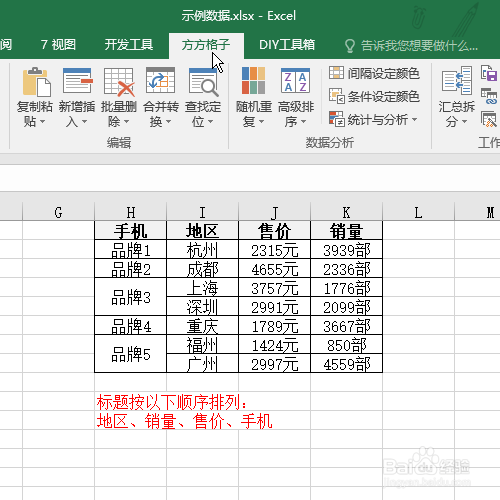
Task: Click the 高级排序 ZA/AZ icon
Action: (295, 80)
